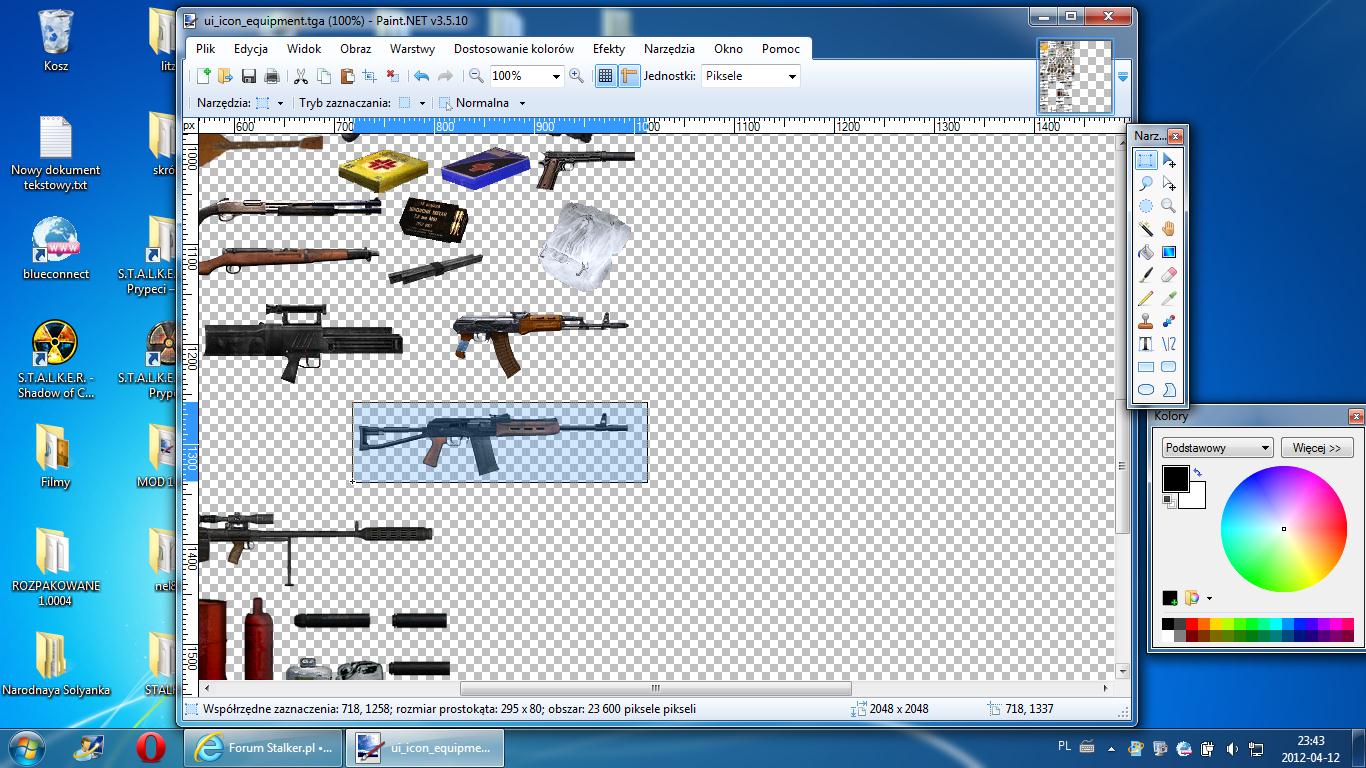Select the Eraser tool
Screen dimensions: 1366x768
coord(1169,275)
